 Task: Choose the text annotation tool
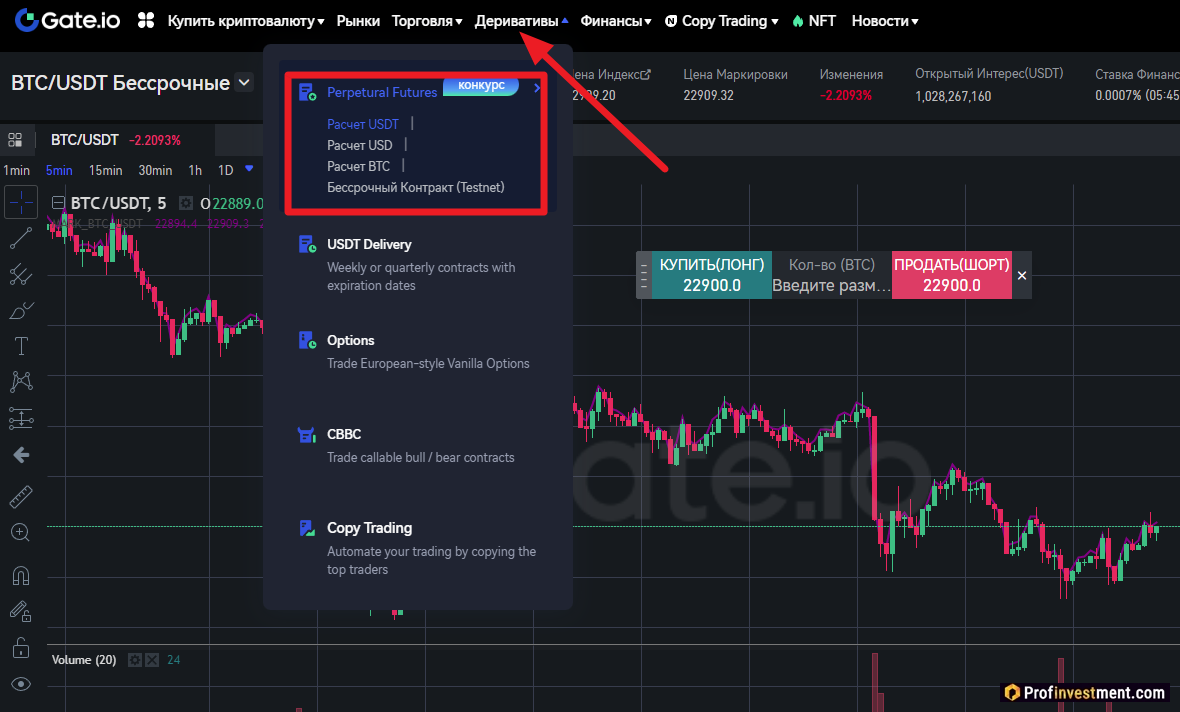(21, 346)
